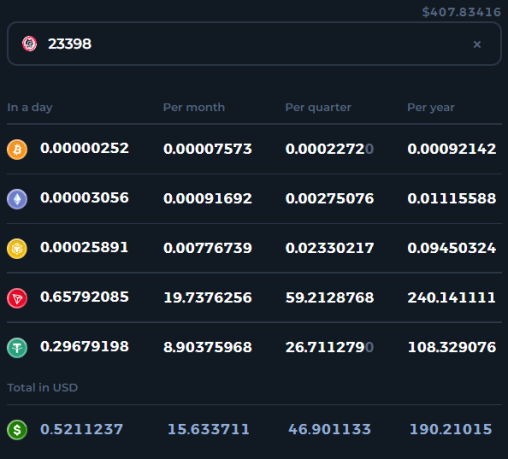Select Bitcoin monthly value 0.00007573

tap(207, 149)
